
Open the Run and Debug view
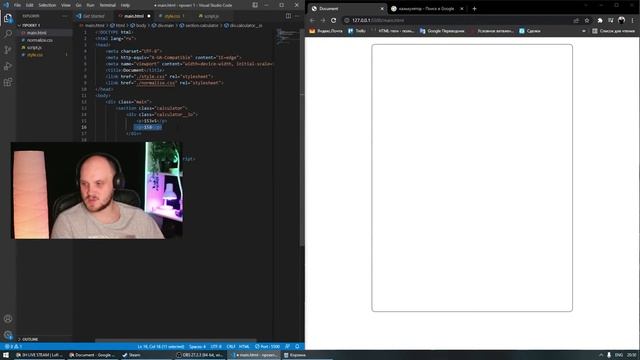pyautogui.click(x=8, y=66)
